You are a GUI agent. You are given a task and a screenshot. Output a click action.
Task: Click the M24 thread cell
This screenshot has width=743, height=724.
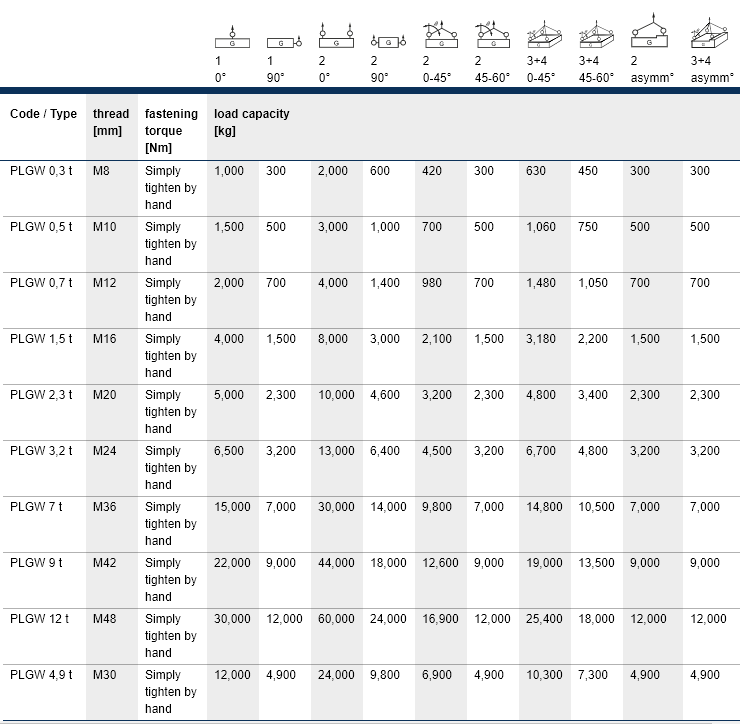104,451
